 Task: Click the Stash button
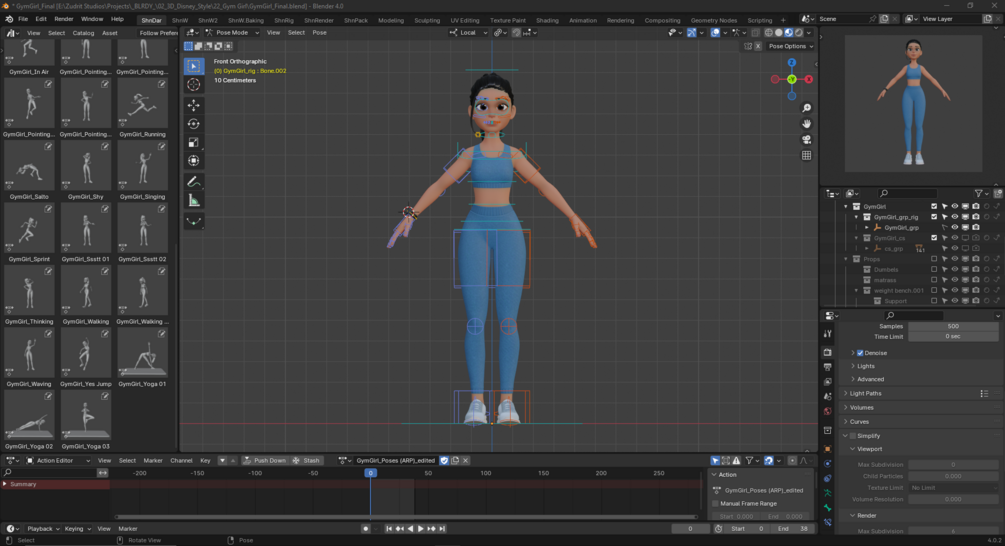pyautogui.click(x=306, y=460)
